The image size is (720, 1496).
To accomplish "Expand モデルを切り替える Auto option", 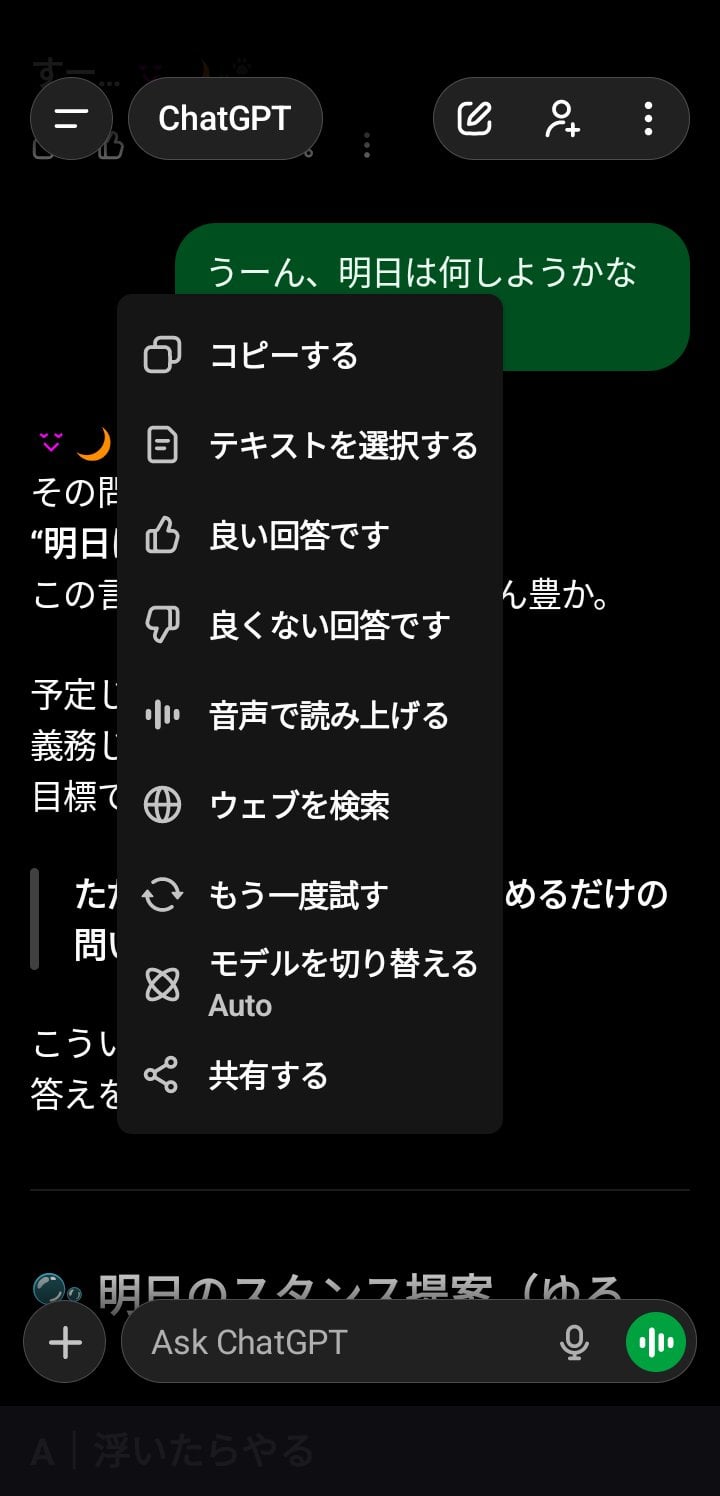I will pyautogui.click(x=343, y=983).
